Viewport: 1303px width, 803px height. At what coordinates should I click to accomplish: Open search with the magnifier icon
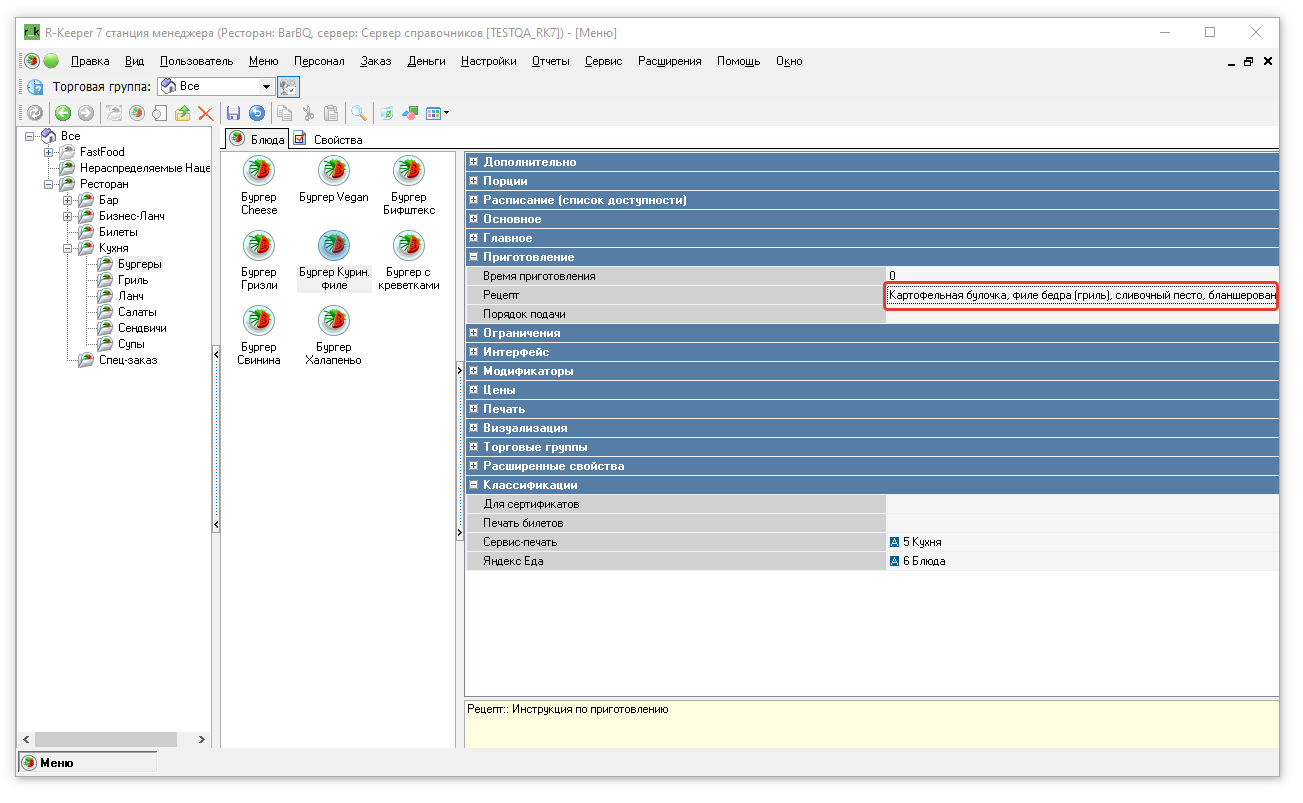tap(358, 113)
